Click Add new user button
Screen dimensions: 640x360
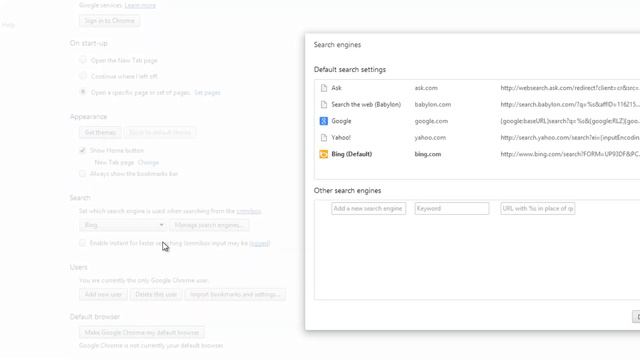[x=103, y=294]
